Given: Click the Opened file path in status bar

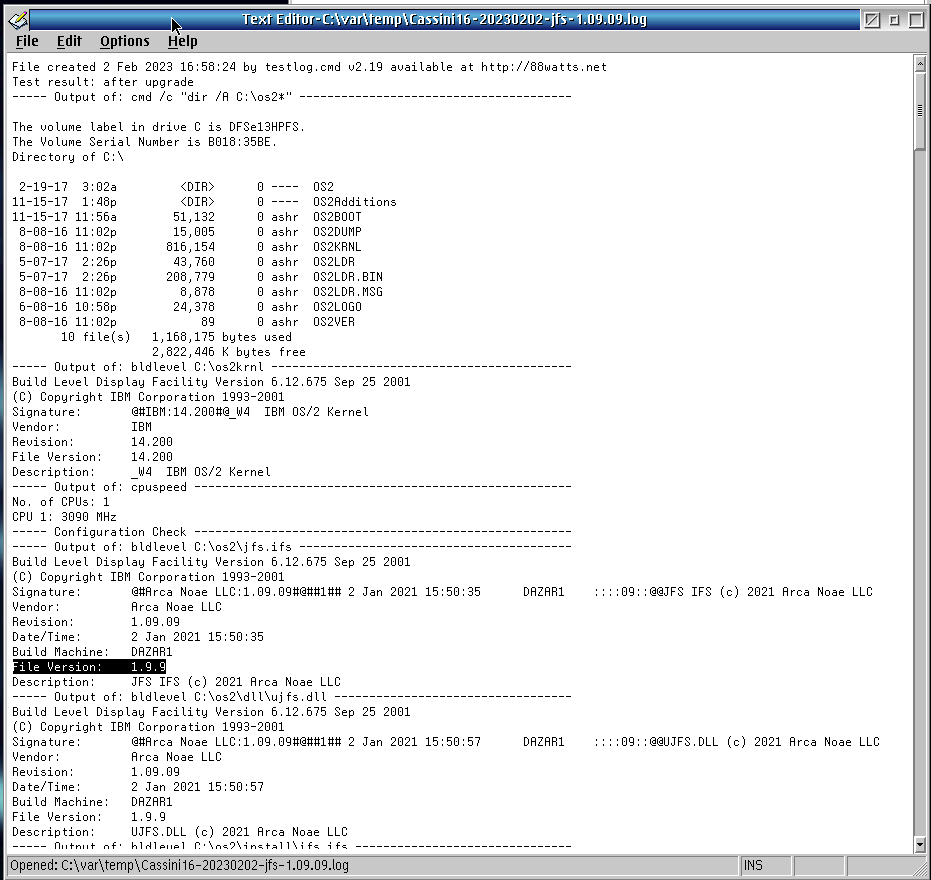Looking at the screenshot, I should (x=180, y=865).
